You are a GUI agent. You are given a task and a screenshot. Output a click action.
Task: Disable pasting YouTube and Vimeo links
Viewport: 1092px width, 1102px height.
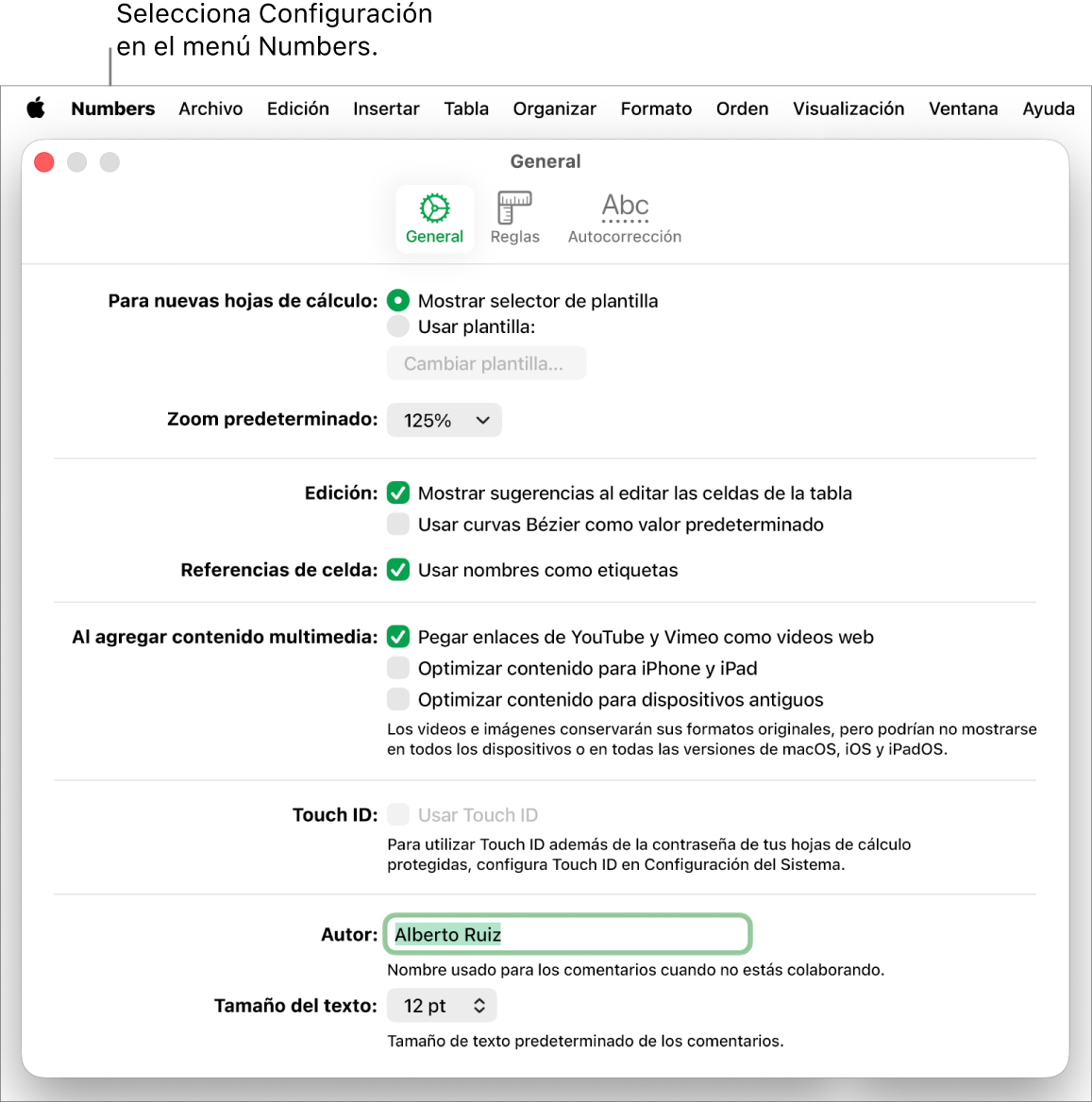point(397,637)
